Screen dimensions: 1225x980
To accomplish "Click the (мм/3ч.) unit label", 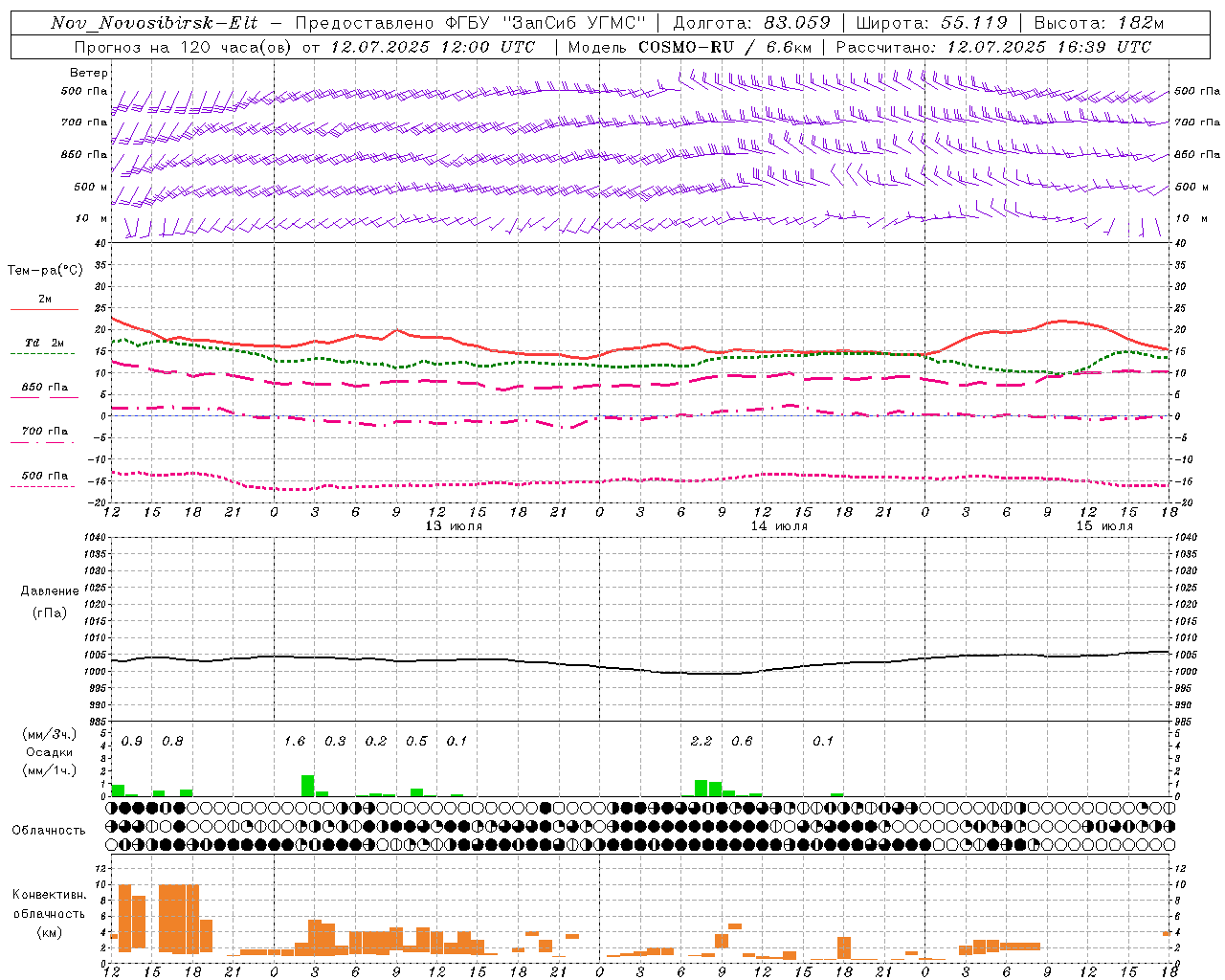I will click(x=50, y=734).
